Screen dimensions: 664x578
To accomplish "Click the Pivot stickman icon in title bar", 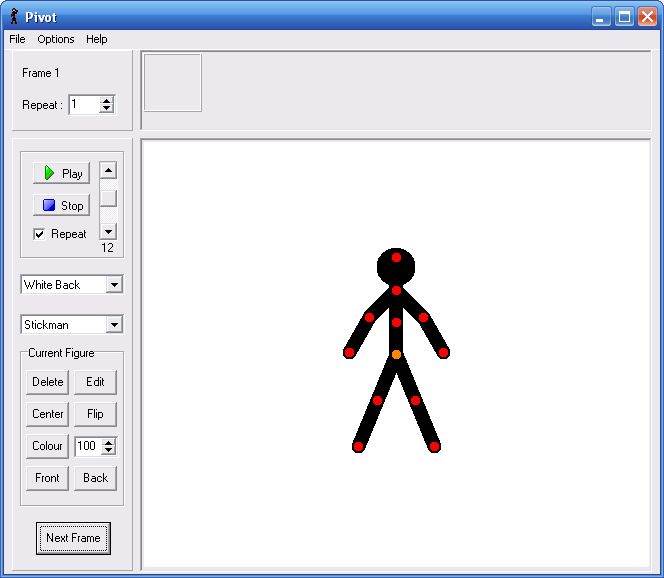I will click(14, 17).
